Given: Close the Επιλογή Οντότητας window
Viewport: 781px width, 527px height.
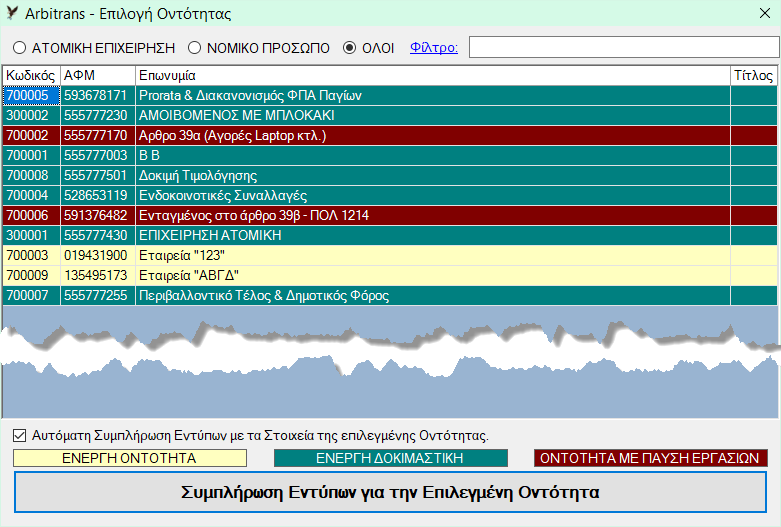Looking at the screenshot, I should tap(765, 13).
